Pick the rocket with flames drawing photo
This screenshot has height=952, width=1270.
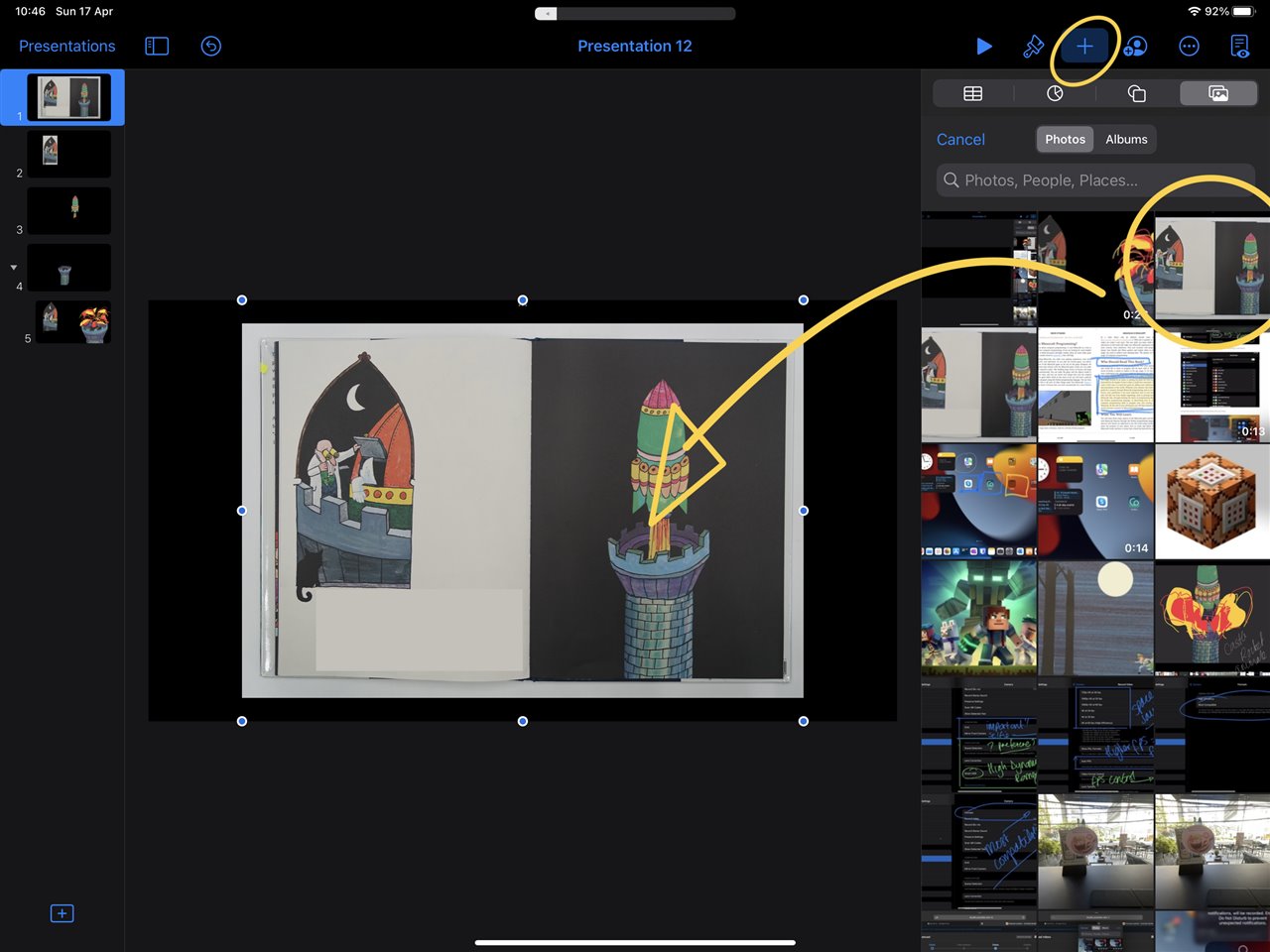pos(1212,618)
